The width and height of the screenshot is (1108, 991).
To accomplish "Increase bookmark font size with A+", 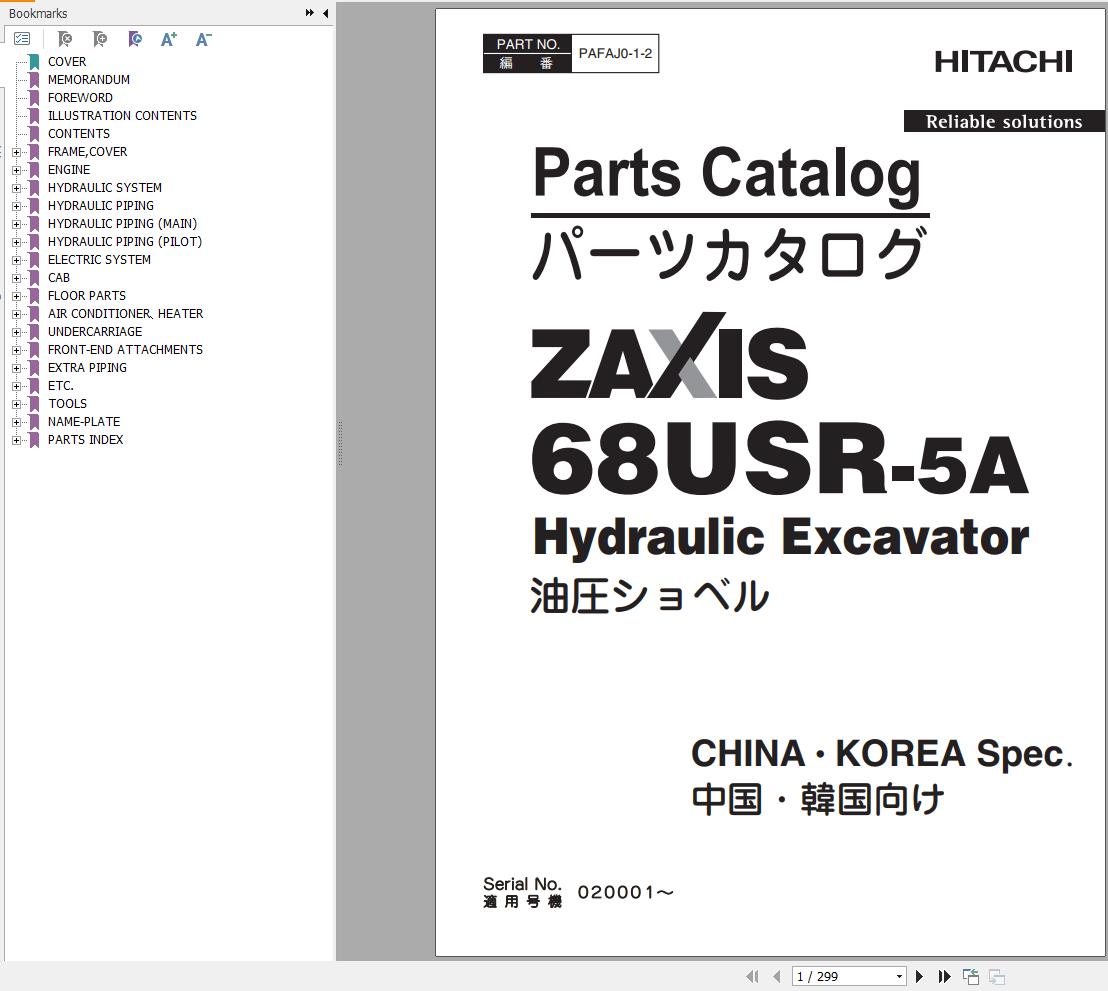I will pos(168,39).
